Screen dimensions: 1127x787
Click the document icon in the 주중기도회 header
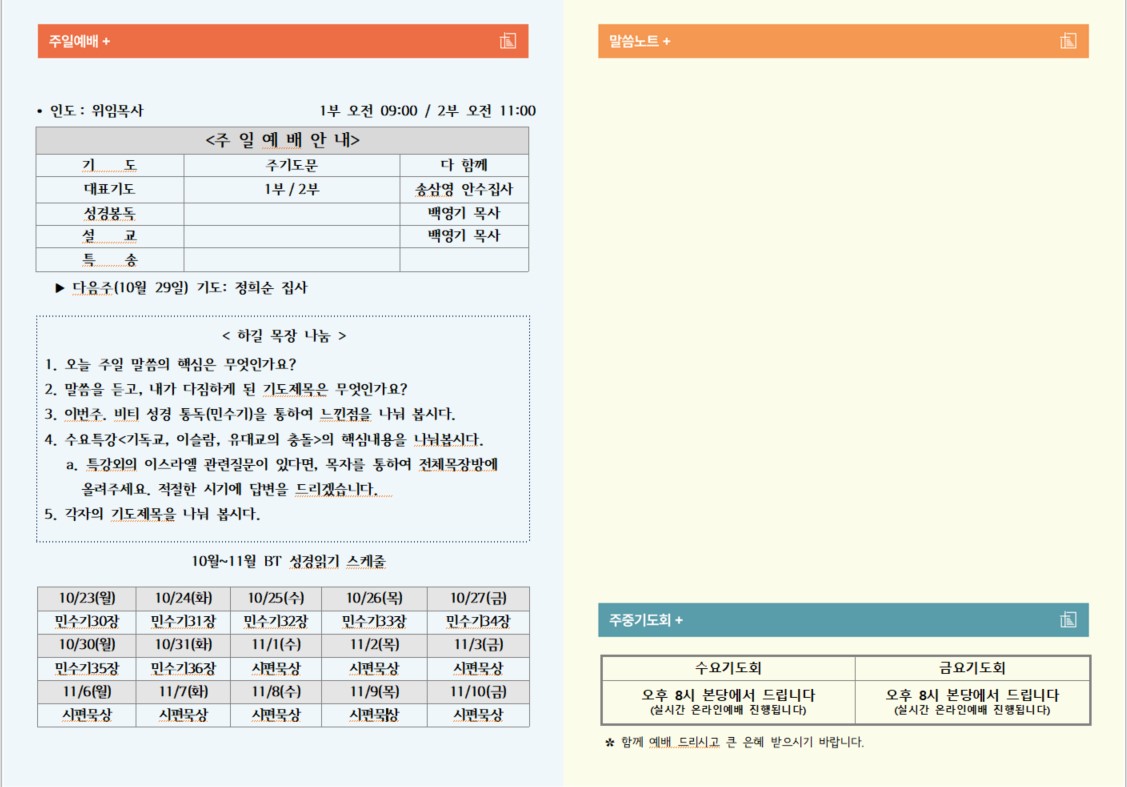tap(1067, 620)
